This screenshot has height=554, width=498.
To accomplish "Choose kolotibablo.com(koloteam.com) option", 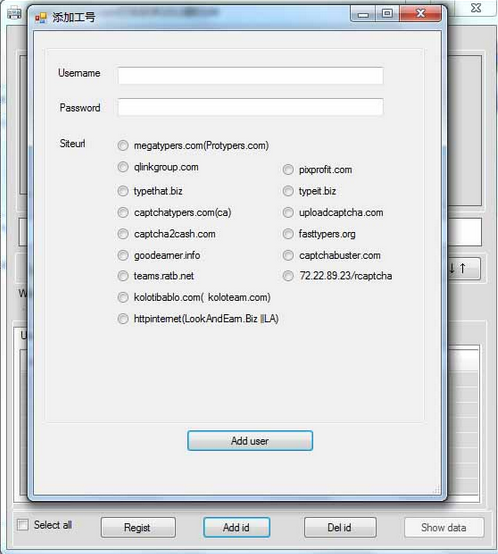I will click(123, 297).
